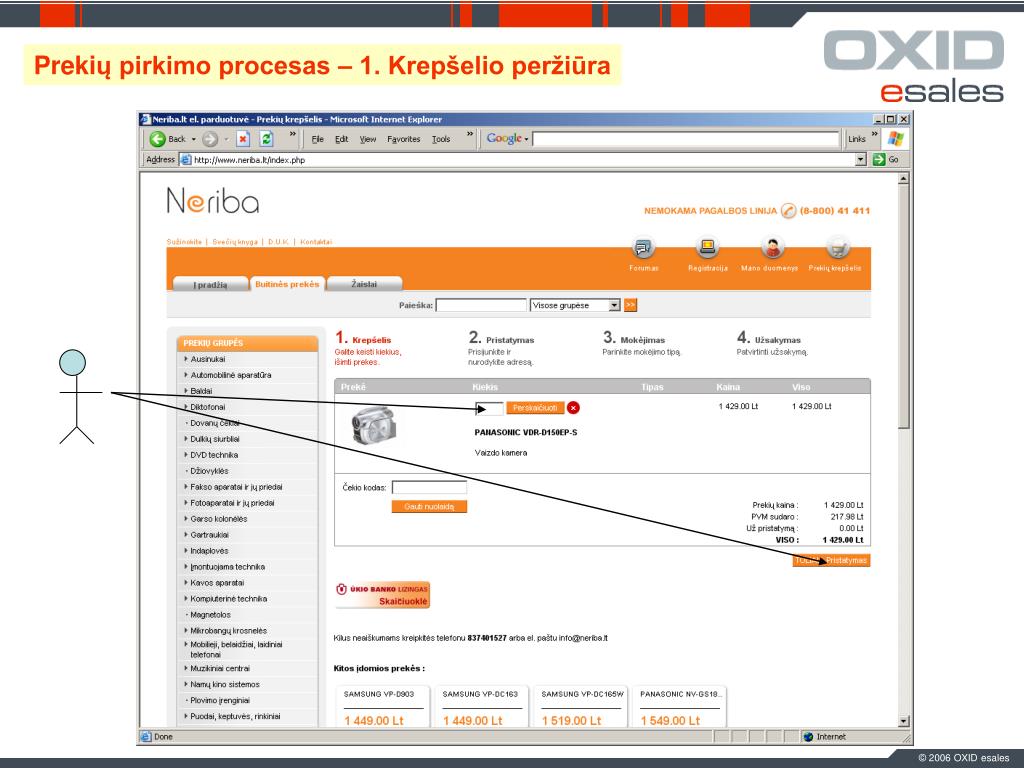This screenshot has height=768, width=1024.
Task: Click the page icon in address bar
Action: coord(185,159)
